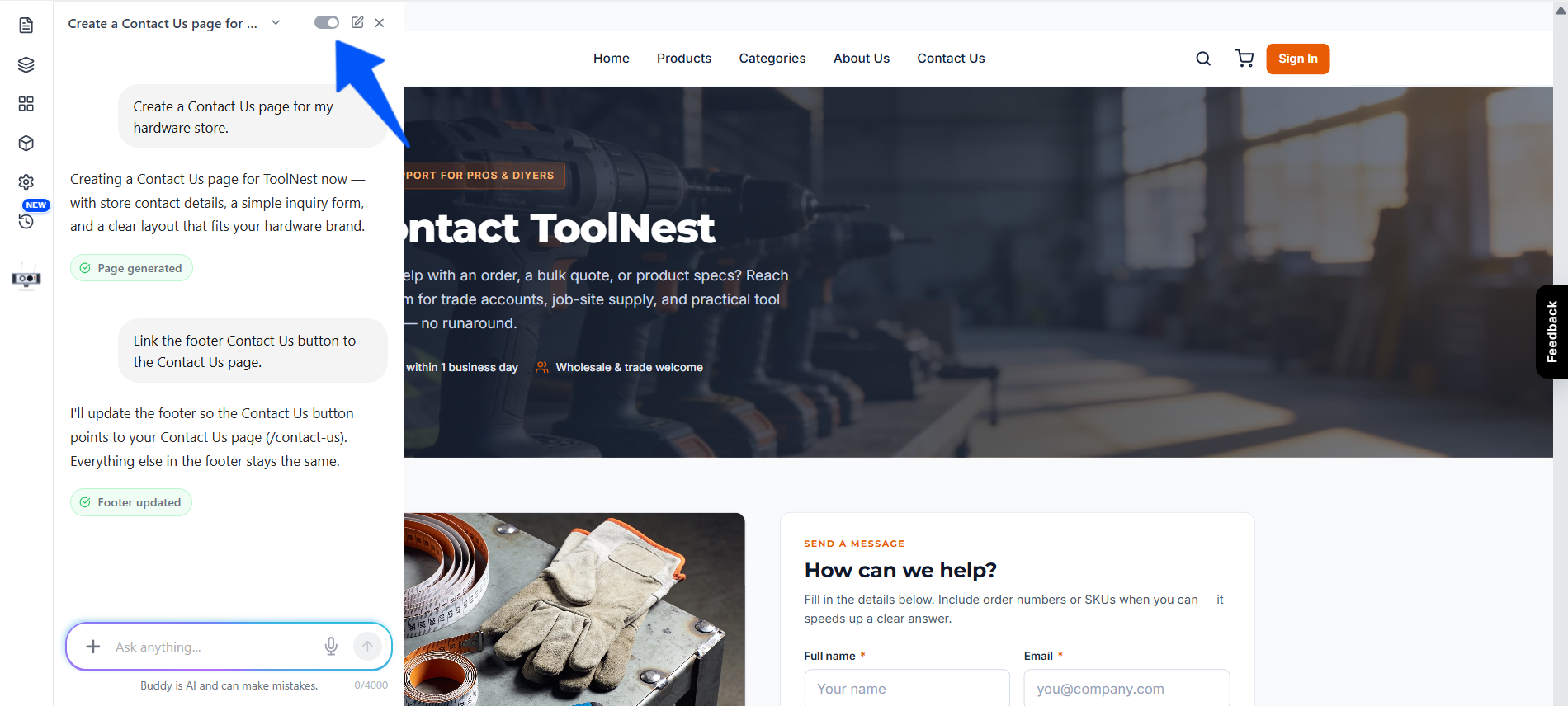Screen dimensions: 1568x706
Task: Open the Categories nav item
Action: tap(772, 59)
